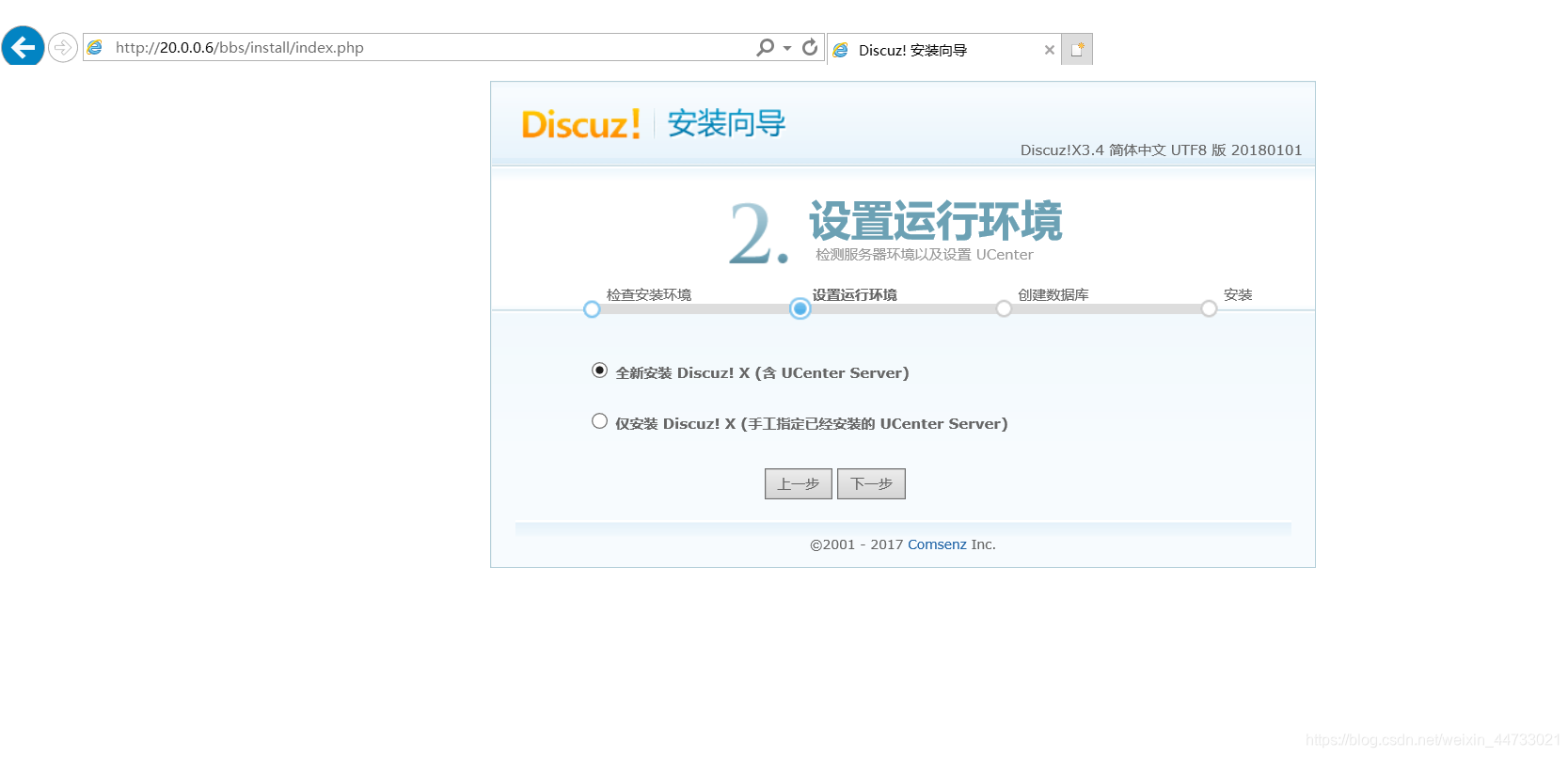This screenshot has width=1568, height=757.
Task: Click the IE page icon in address bar
Action: [95, 47]
